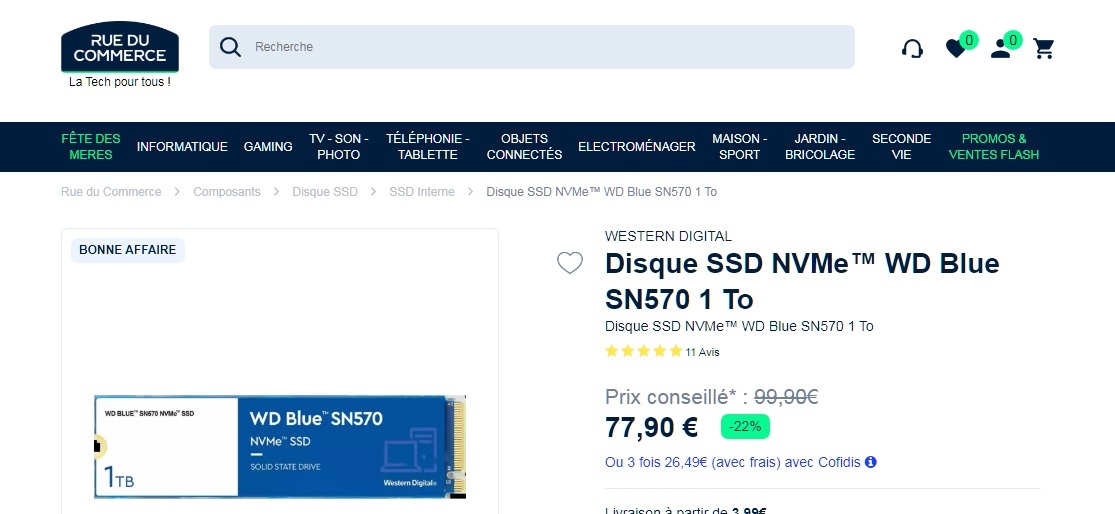Click the Bonne Affaire badge
The height and width of the screenshot is (514, 1115).
click(127, 250)
